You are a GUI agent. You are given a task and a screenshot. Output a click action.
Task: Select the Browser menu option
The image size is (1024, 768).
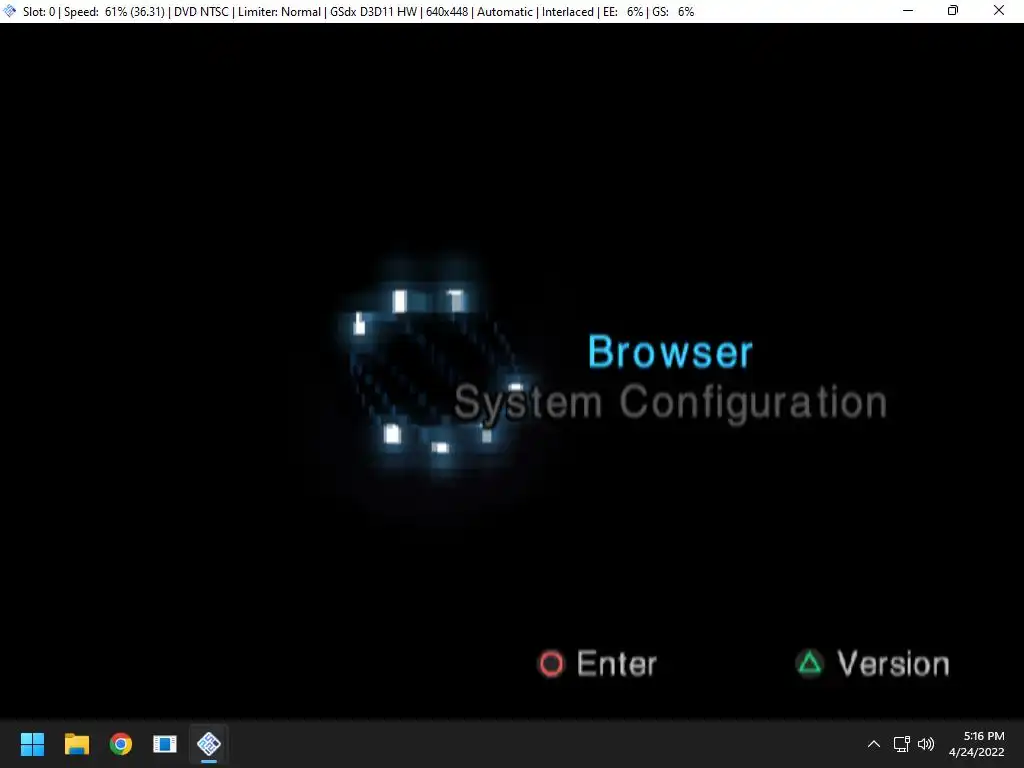pyautogui.click(x=671, y=351)
